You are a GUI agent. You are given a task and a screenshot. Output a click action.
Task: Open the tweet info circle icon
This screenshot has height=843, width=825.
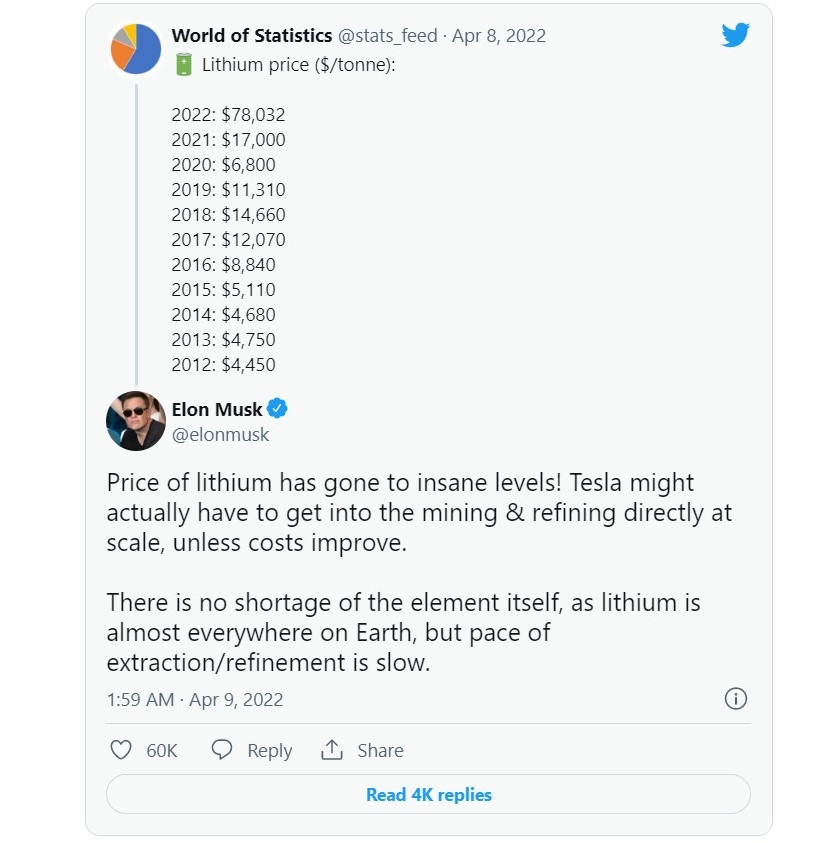735,699
